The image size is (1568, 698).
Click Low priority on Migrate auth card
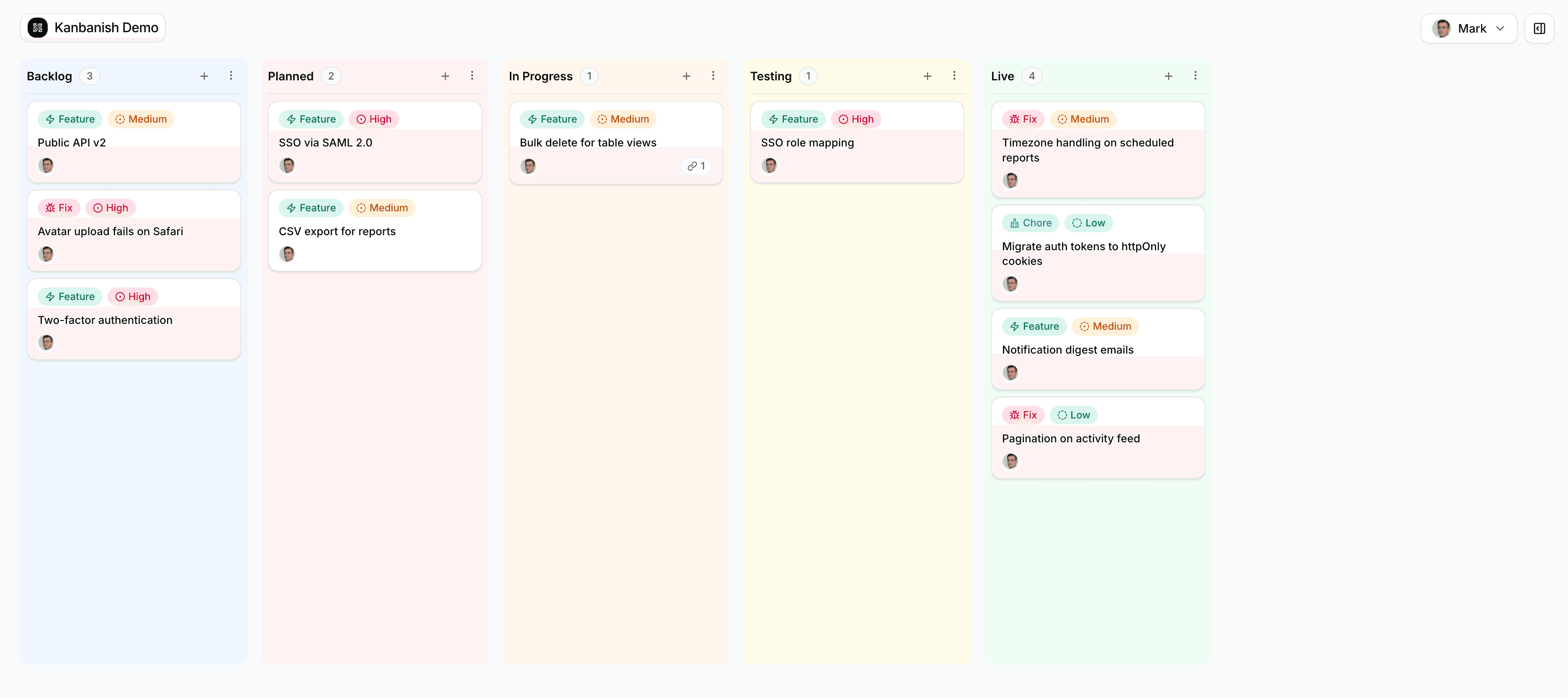point(1088,223)
